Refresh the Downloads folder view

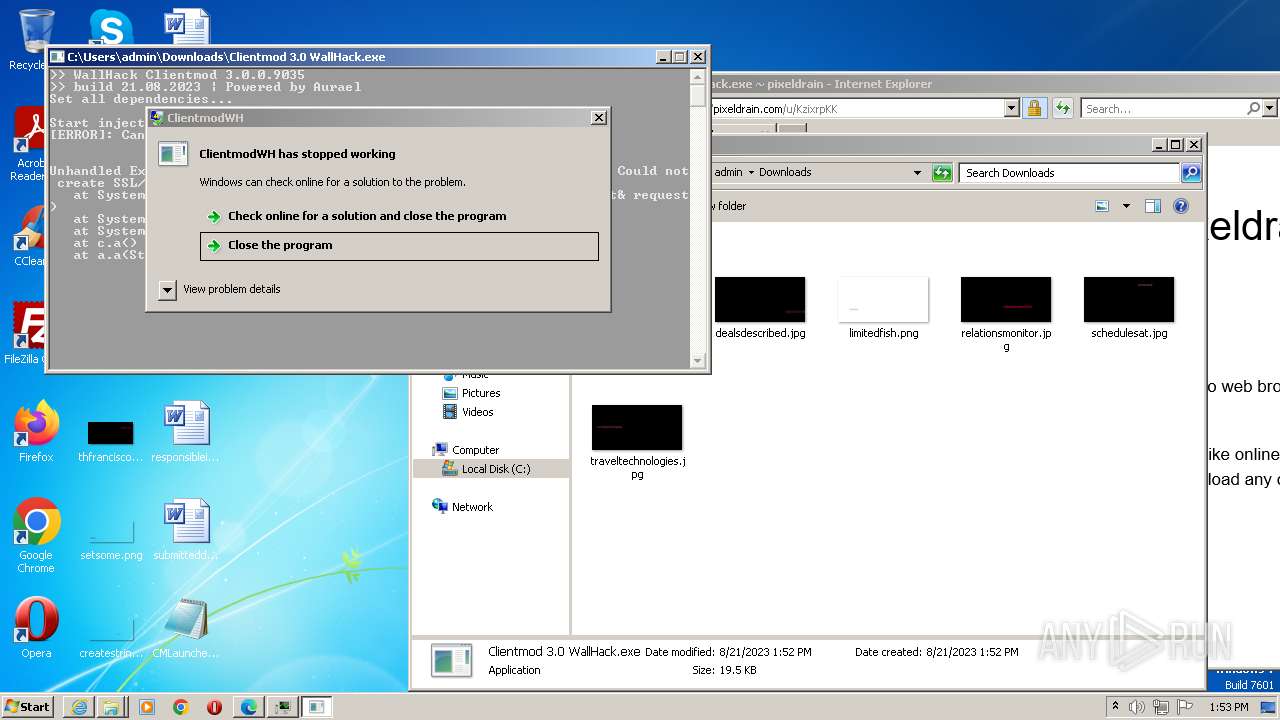click(x=942, y=173)
